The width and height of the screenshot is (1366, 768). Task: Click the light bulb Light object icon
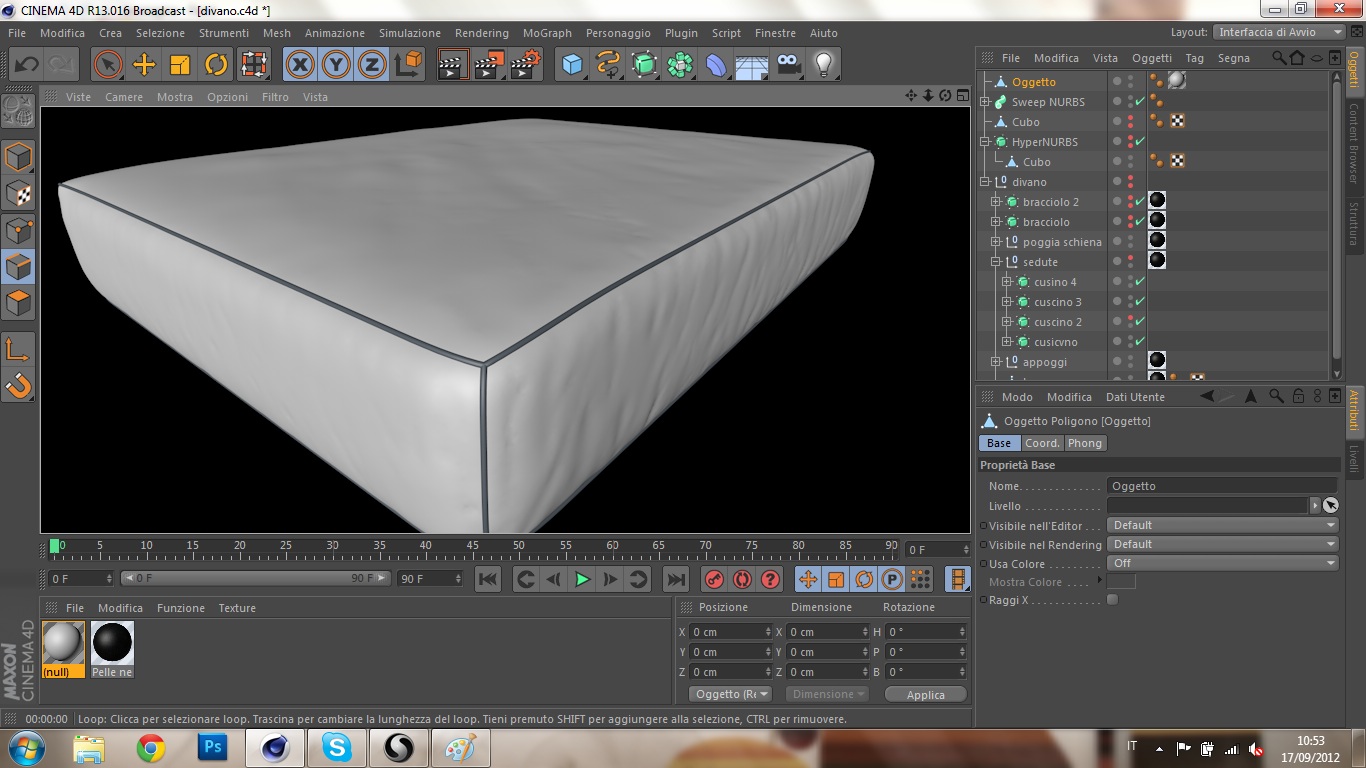tap(823, 65)
